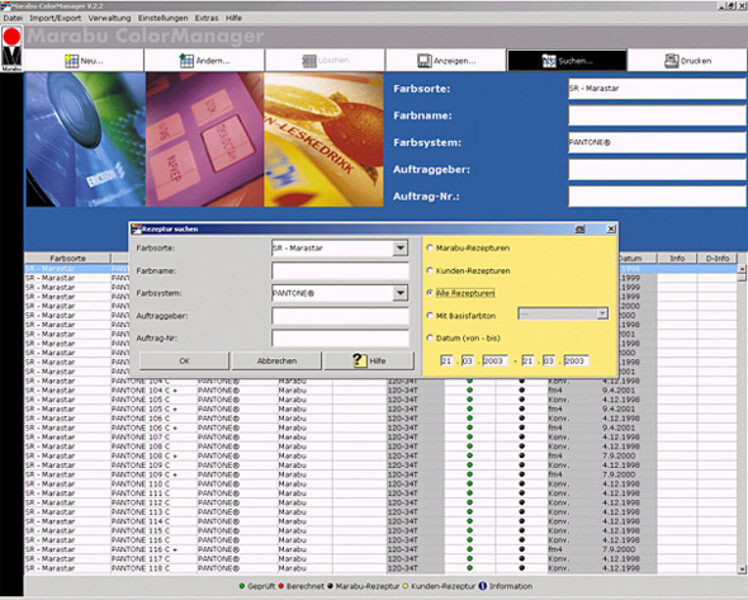Select the PANTONE 107 C row
This screenshot has height=600, width=748.
coord(381,437)
